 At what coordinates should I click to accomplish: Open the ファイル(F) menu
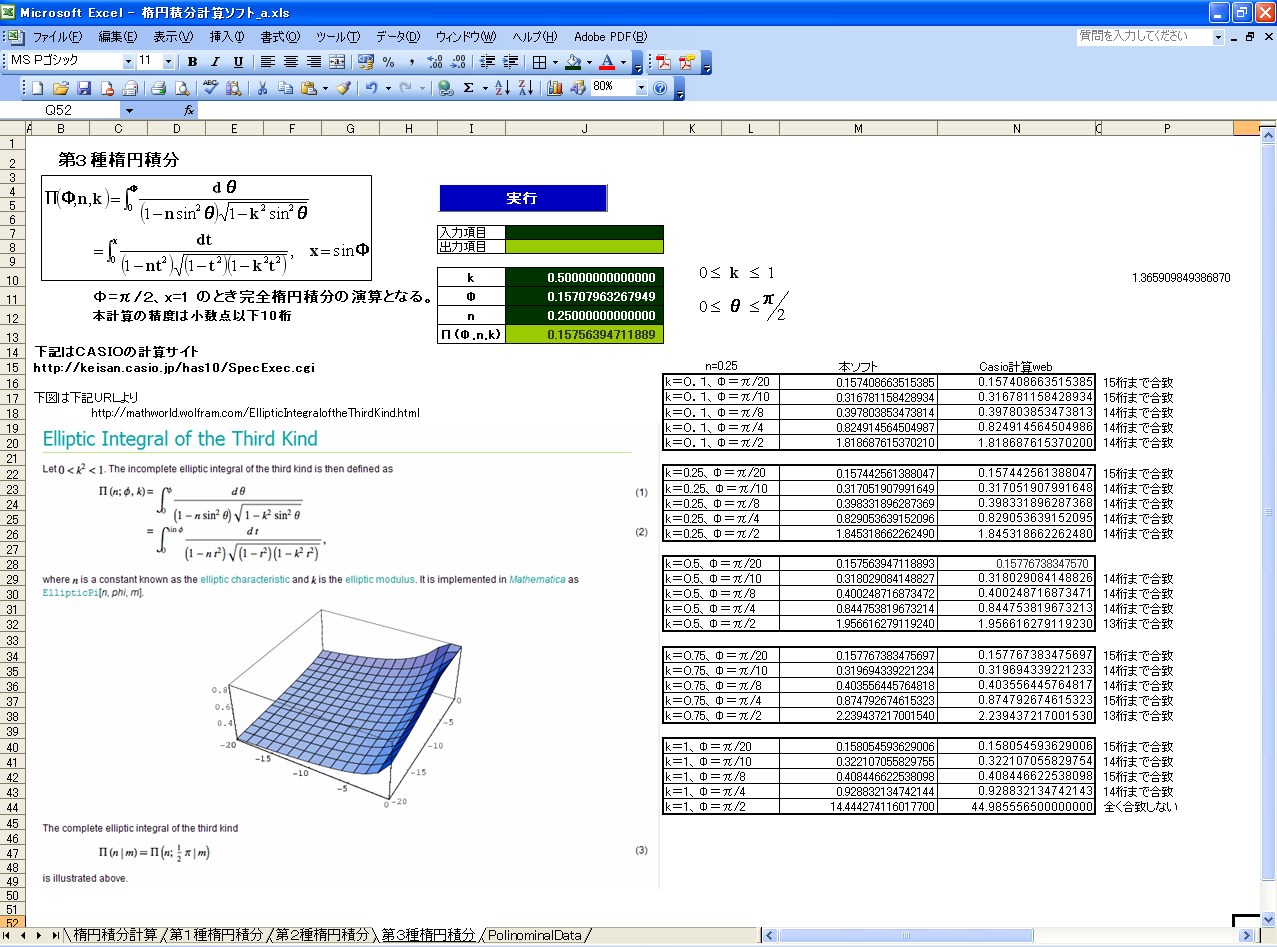click(x=57, y=37)
